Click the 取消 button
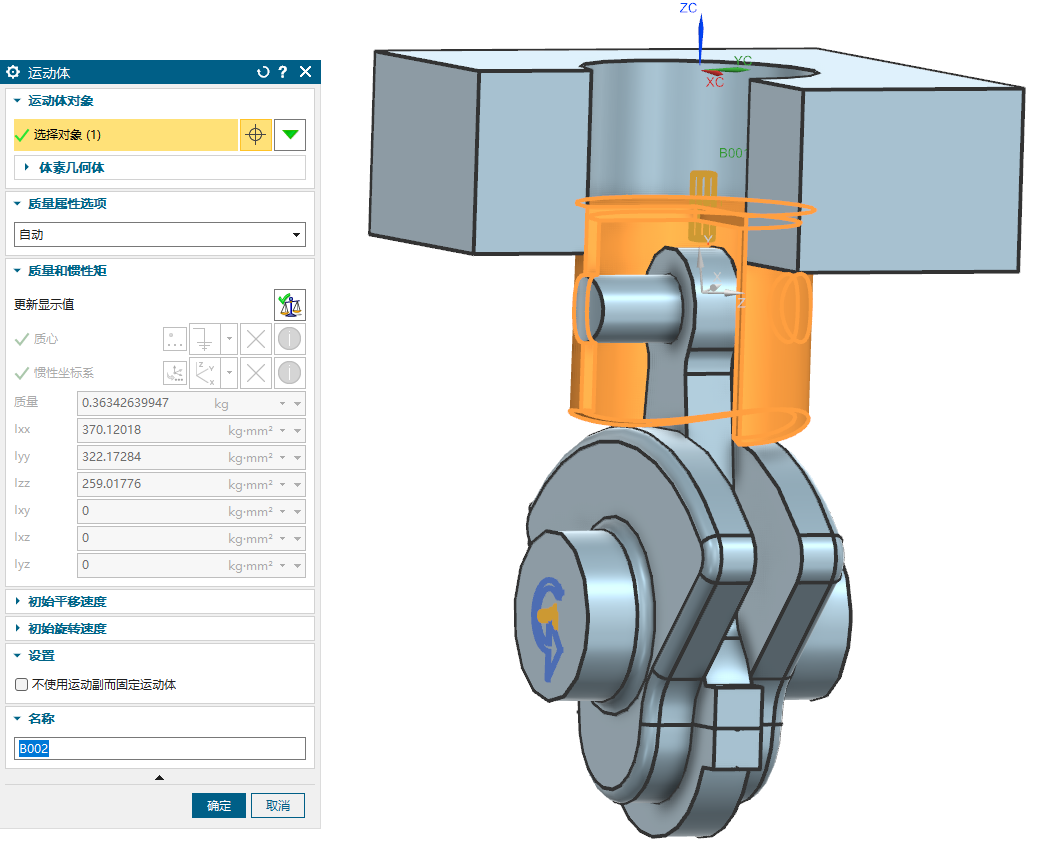The width and height of the screenshot is (1044, 864). point(277,806)
